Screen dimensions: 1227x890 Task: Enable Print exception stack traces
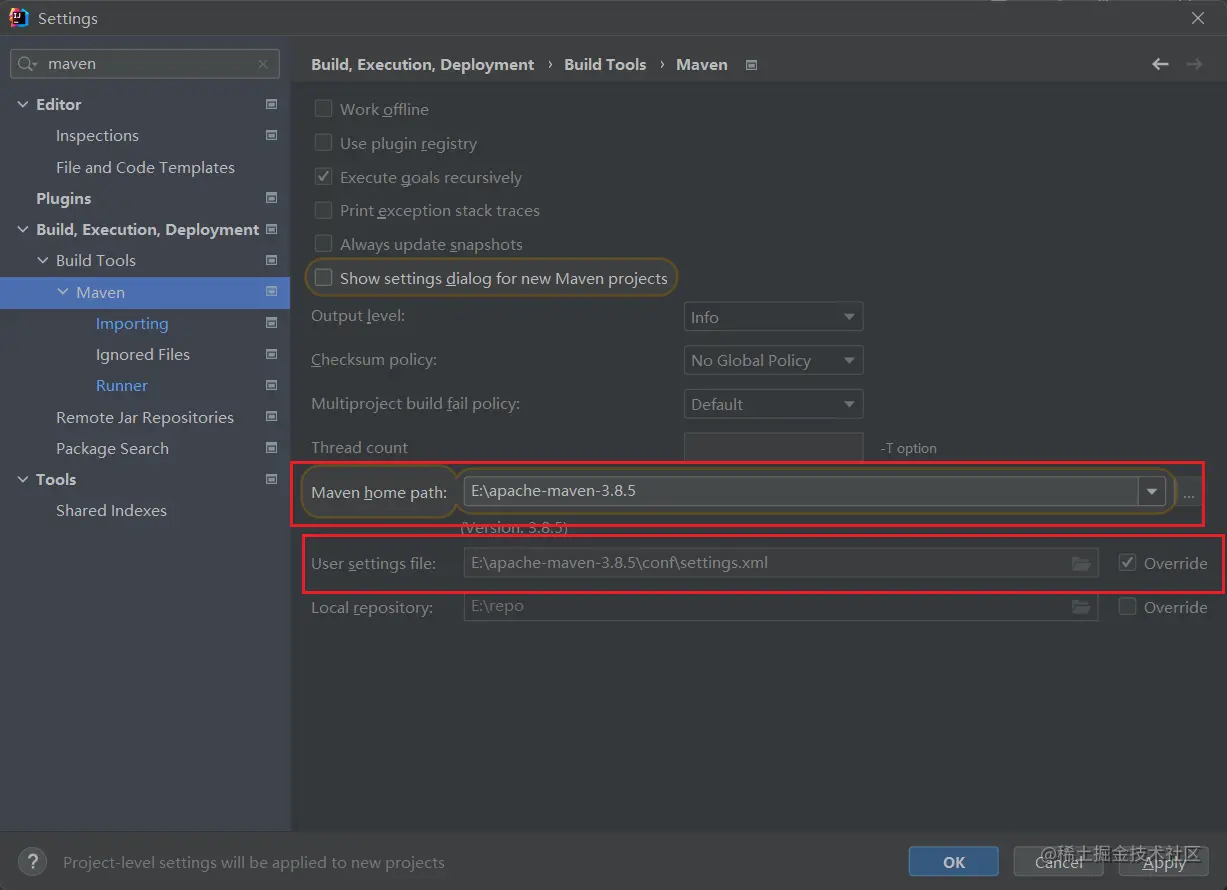323,210
